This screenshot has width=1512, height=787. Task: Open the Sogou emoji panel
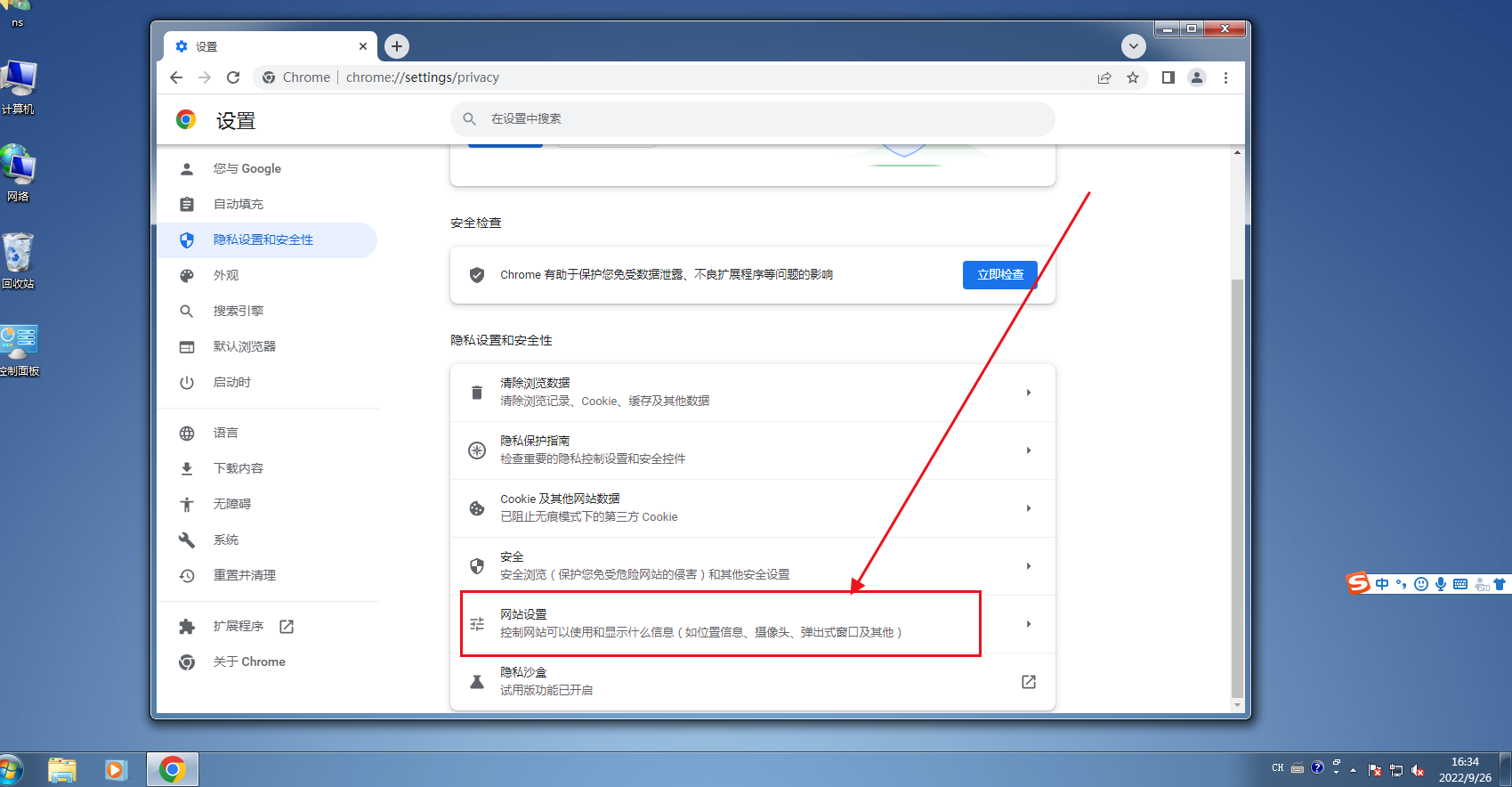point(1421,584)
